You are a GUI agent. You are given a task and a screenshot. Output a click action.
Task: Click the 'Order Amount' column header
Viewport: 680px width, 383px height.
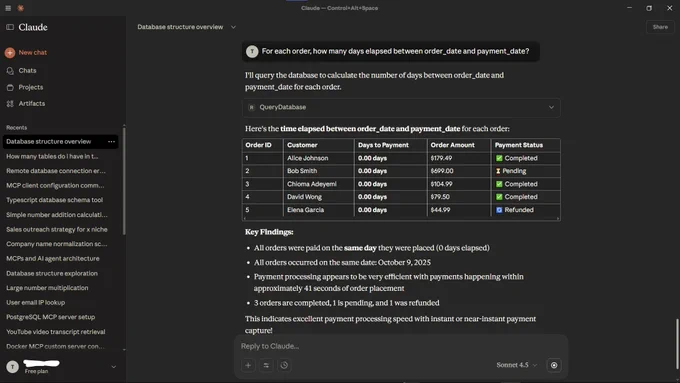coord(452,145)
